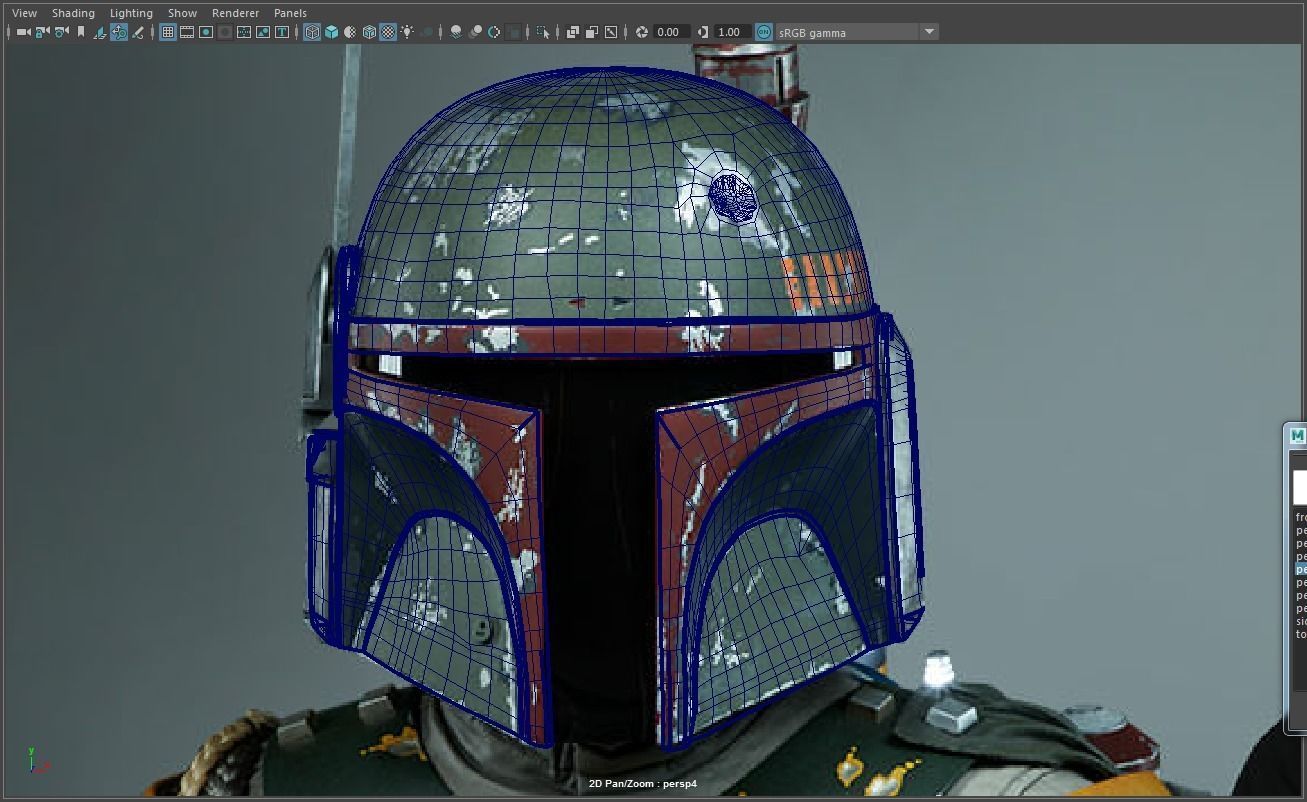
Task: Click the Multisample Anti-aliasing icon
Action: pyautogui.click(x=494, y=32)
